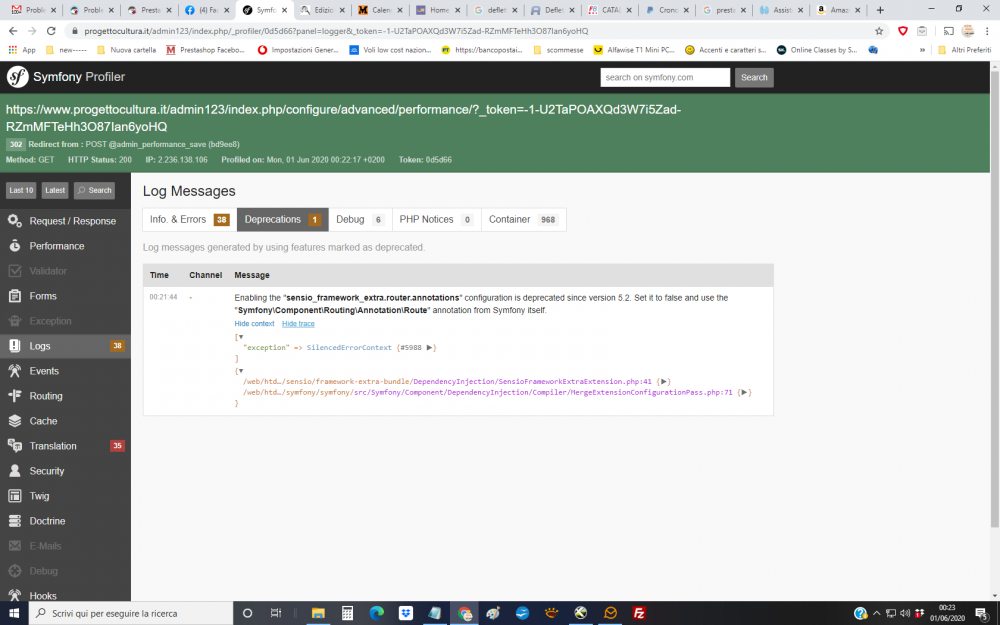Open the Doctrine panel
Screen dimensions: 1000x625
[x=48, y=520]
